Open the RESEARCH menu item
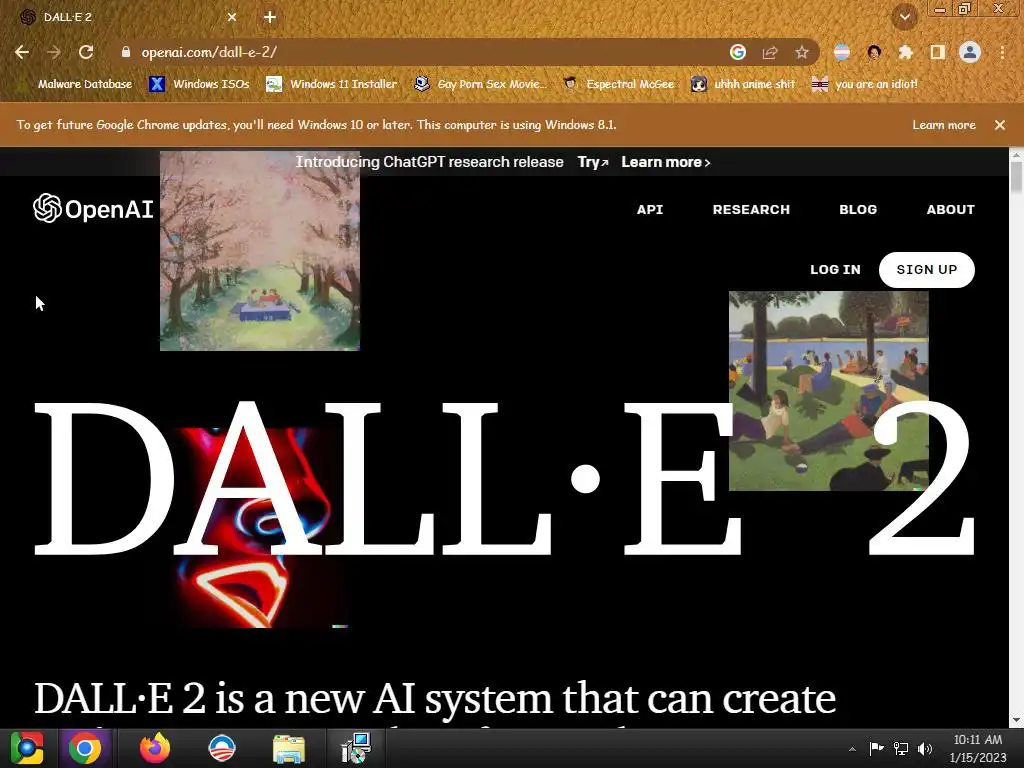 751,210
